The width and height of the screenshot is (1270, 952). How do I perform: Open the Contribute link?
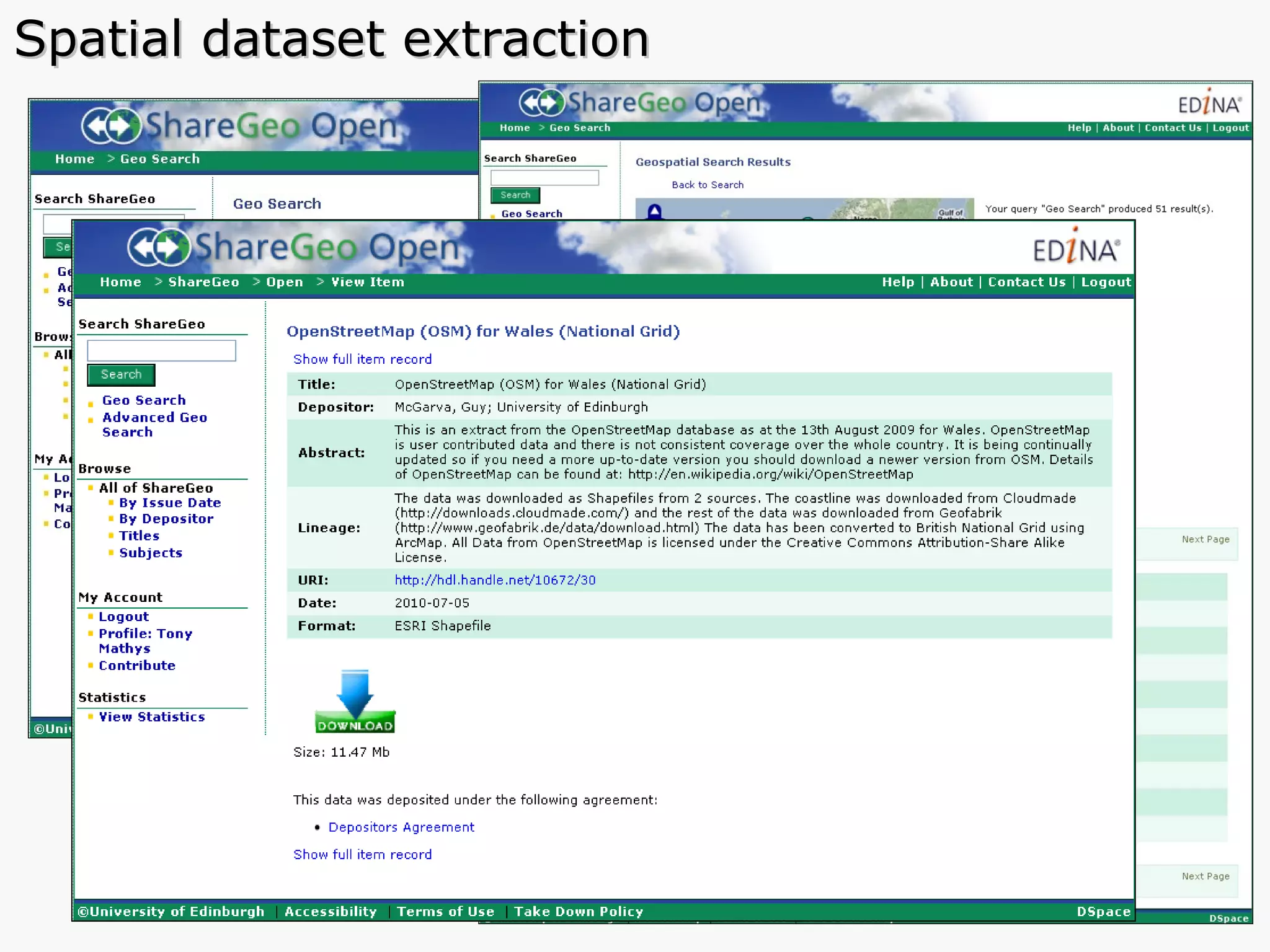click(x=137, y=666)
